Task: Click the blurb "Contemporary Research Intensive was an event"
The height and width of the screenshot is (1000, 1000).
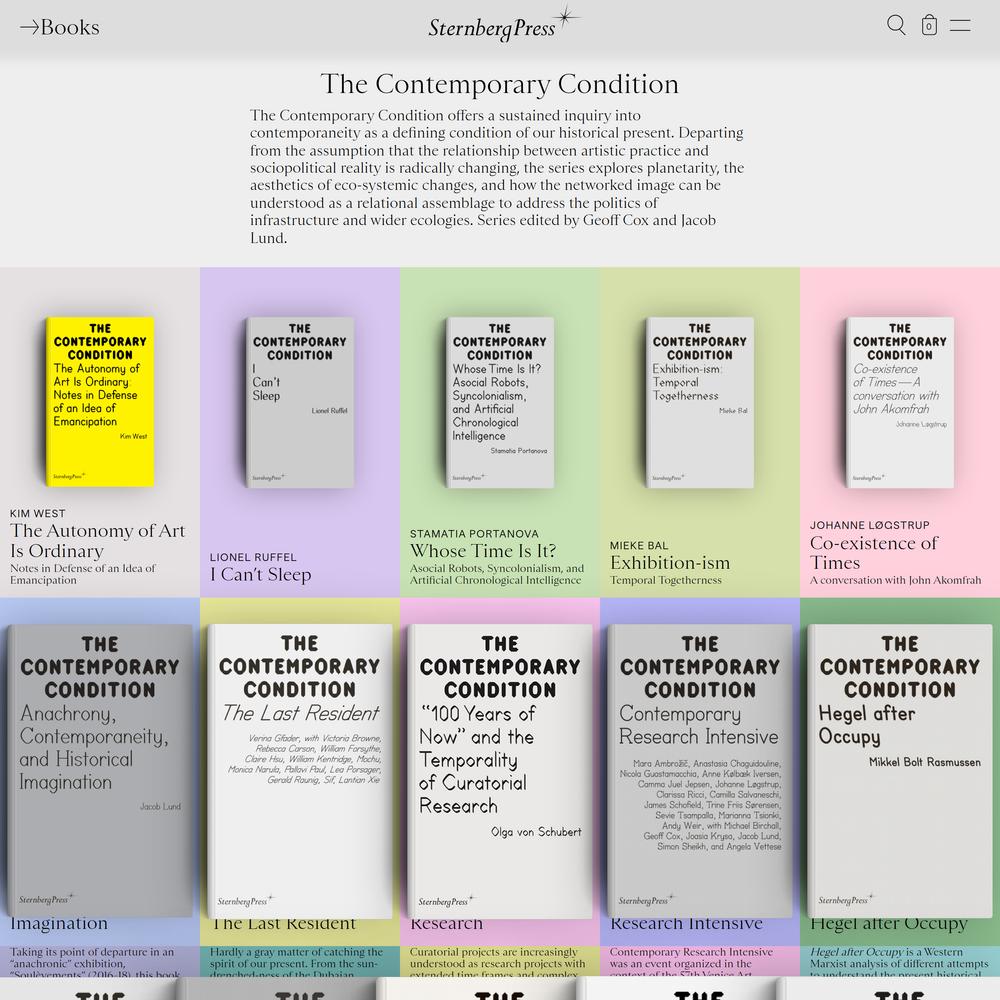Action: [x=691, y=962]
